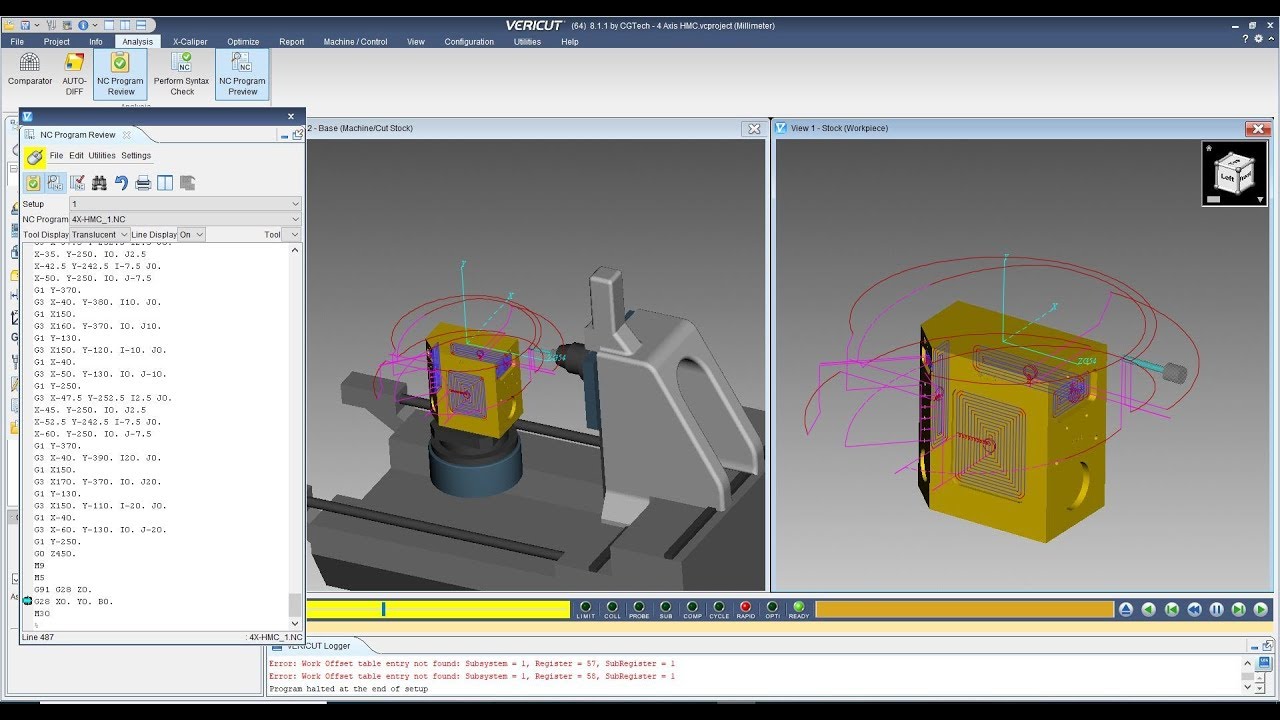Switch to the Configuration ribbon tab
Viewport: 1280px width, 720px height.
tap(469, 42)
